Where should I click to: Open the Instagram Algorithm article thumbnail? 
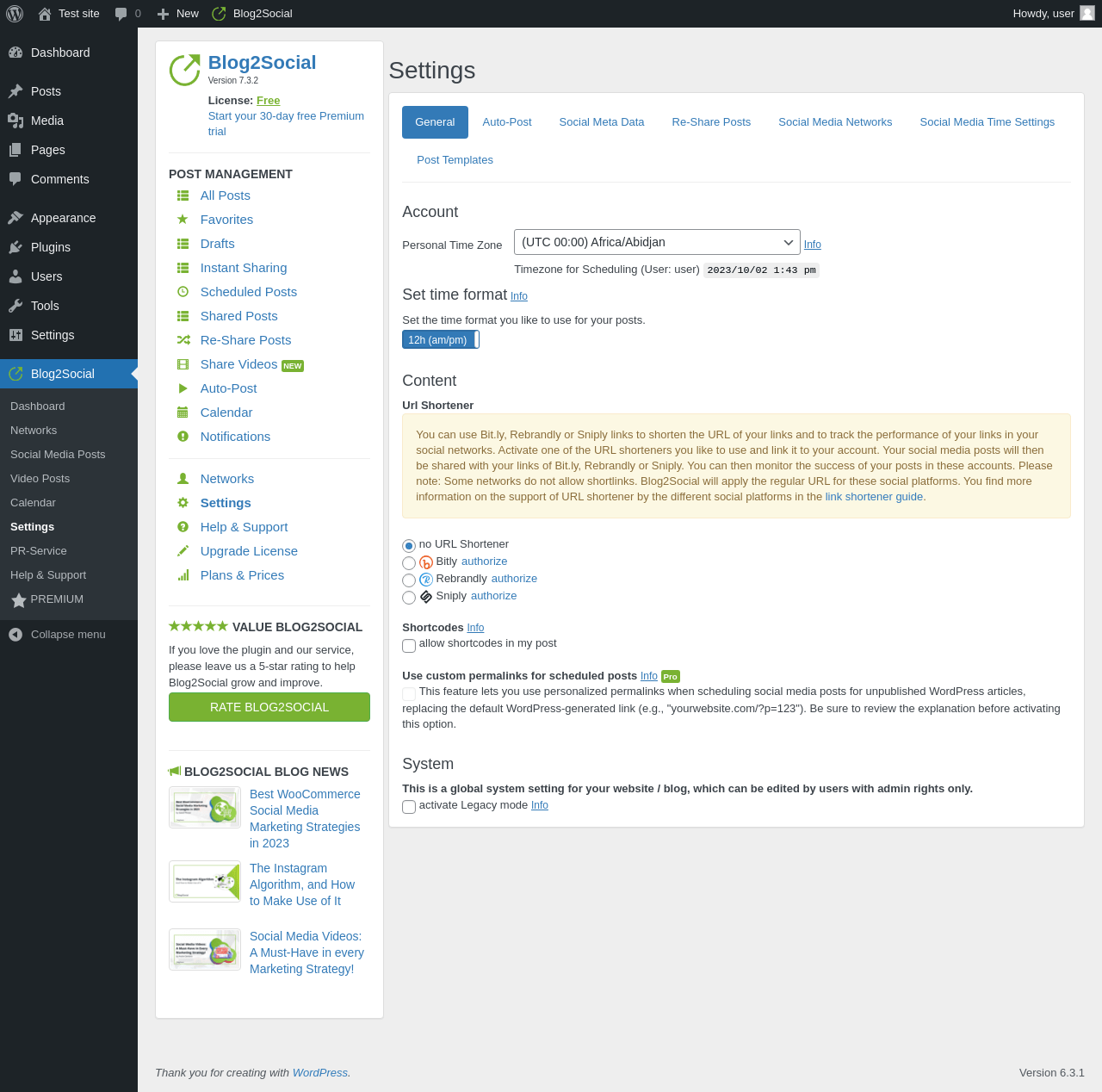click(205, 882)
